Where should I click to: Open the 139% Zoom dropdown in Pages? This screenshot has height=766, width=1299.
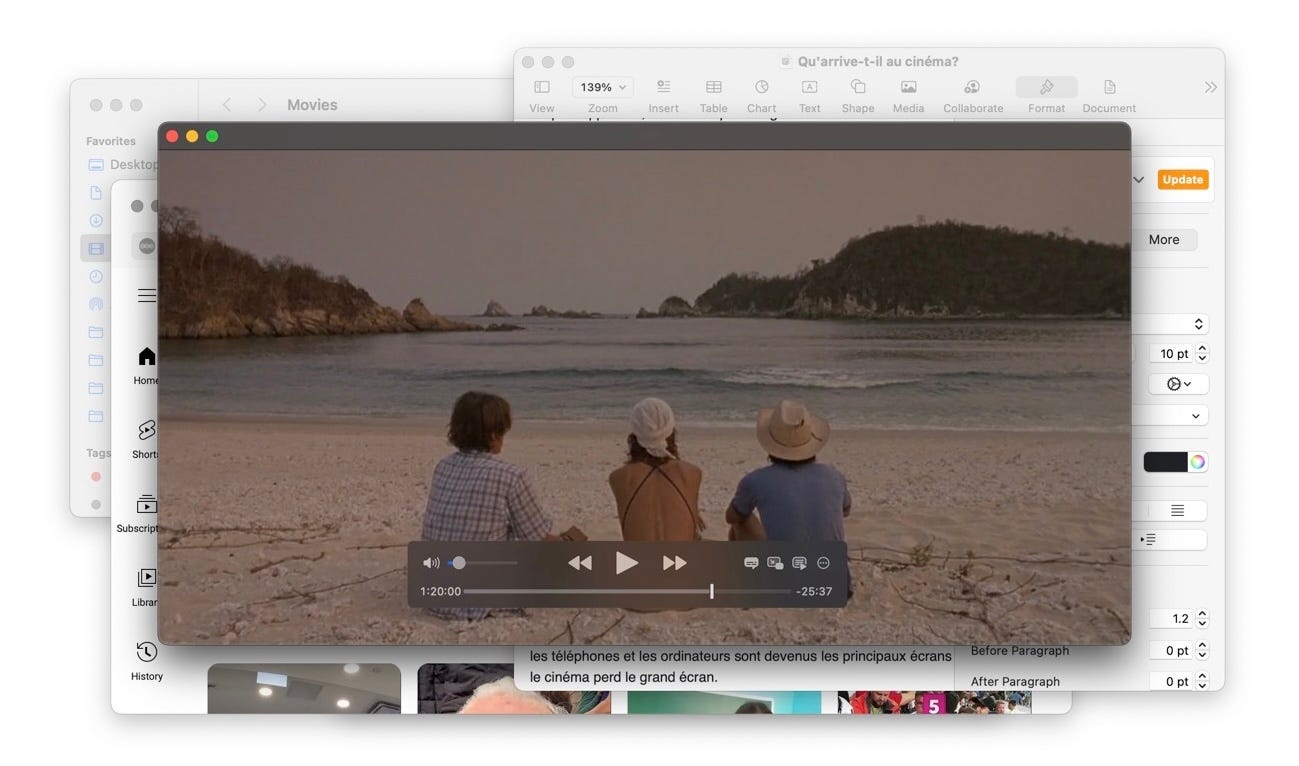click(602, 87)
